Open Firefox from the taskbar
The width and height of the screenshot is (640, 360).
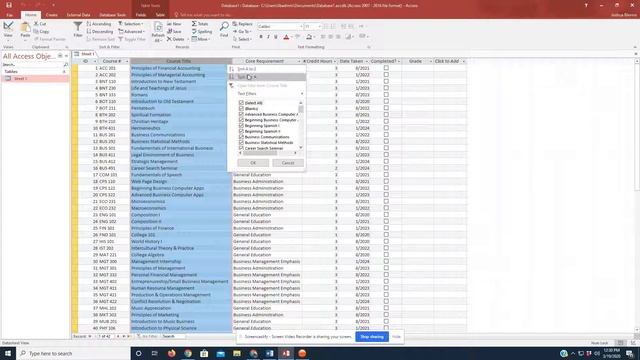pyautogui.click(x=171, y=353)
